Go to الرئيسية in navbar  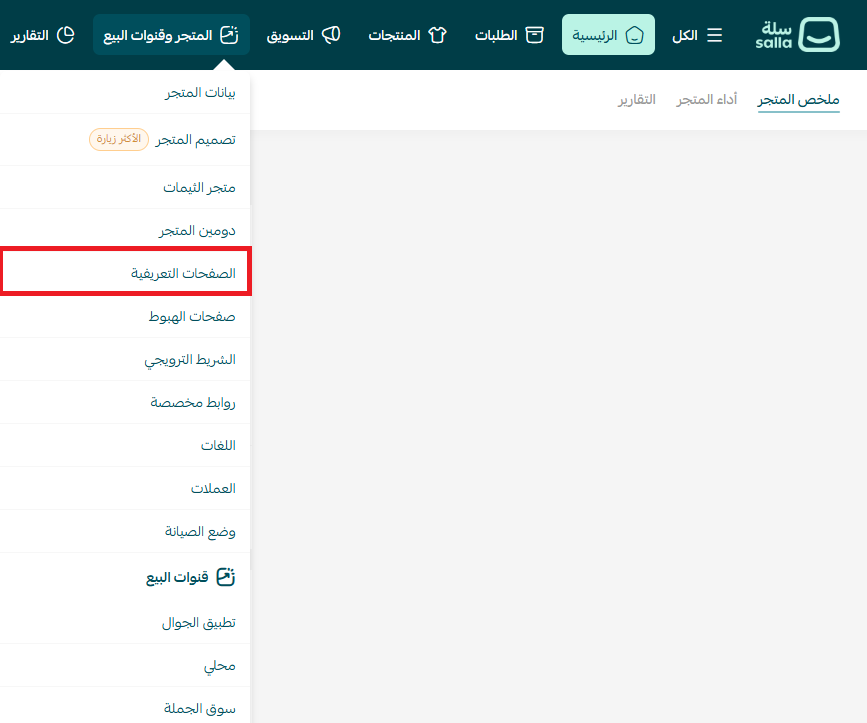coord(608,35)
